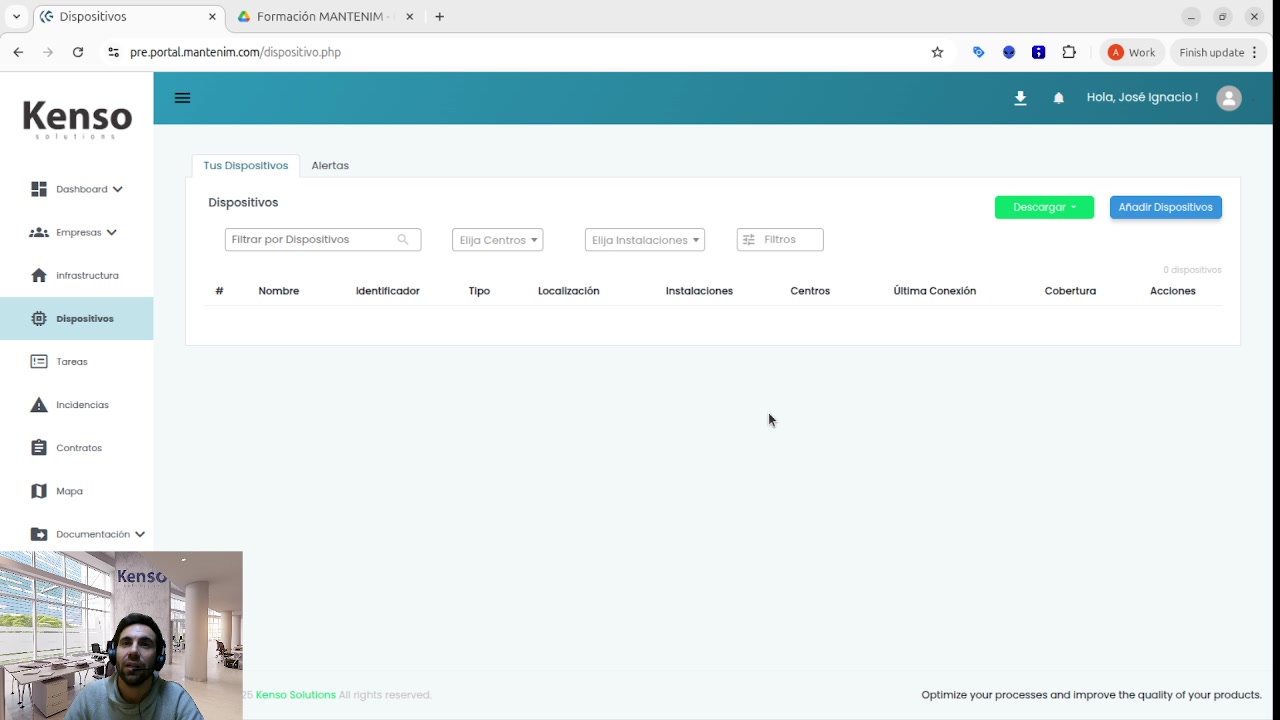1280x720 pixels.
Task: Click the user profile avatar
Action: [1228, 97]
